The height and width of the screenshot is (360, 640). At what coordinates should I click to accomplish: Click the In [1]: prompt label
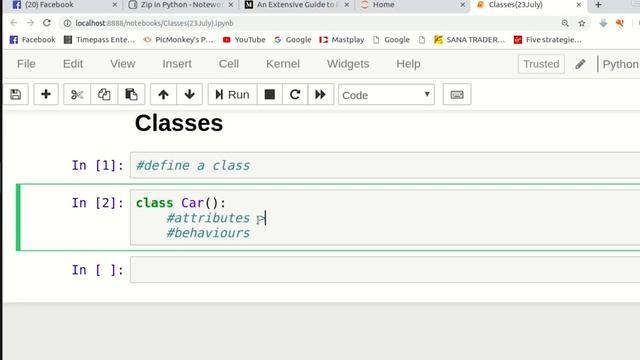pyautogui.click(x=98, y=165)
